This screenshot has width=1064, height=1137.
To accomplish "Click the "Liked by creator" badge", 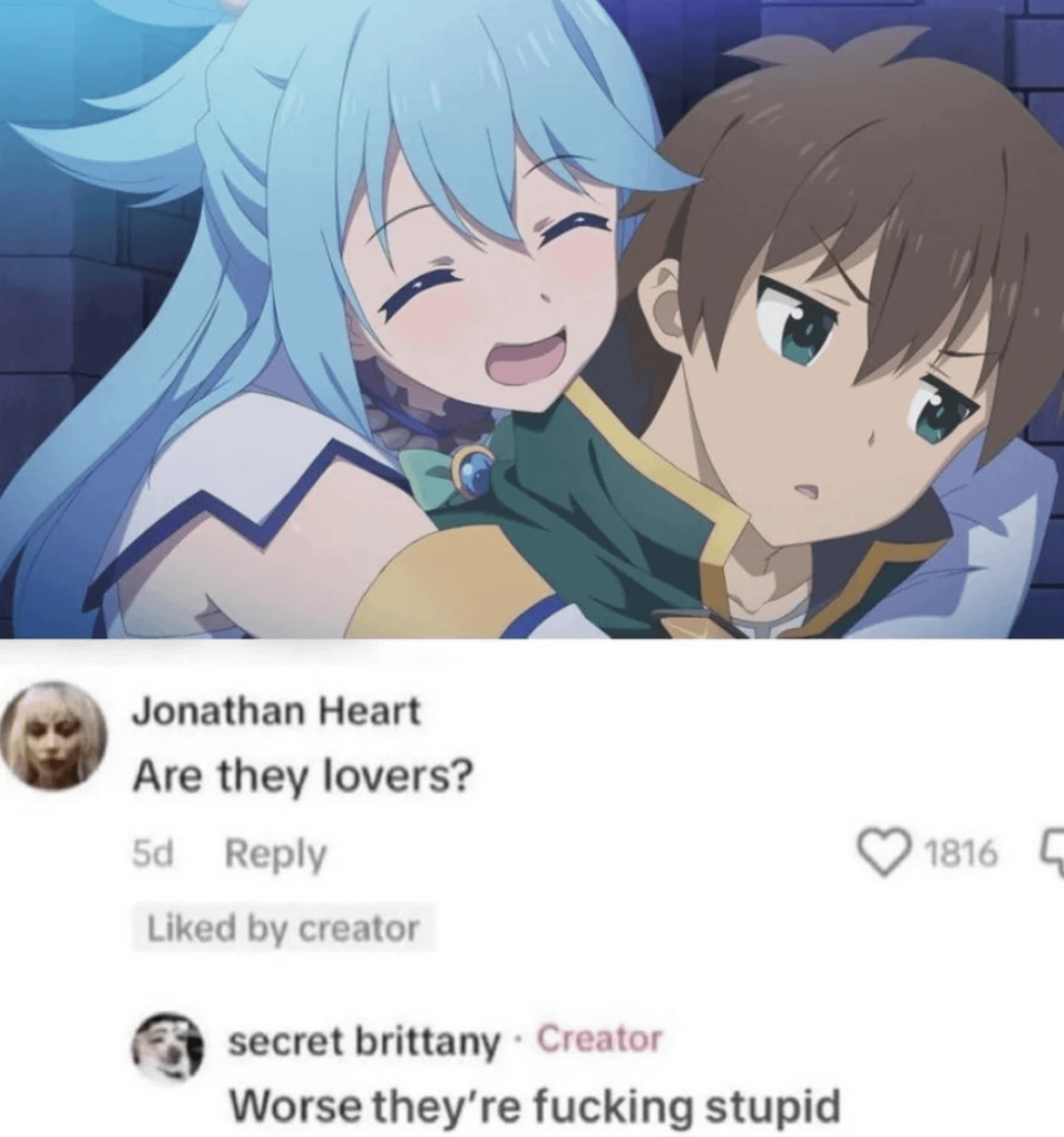I will pyautogui.click(x=283, y=927).
